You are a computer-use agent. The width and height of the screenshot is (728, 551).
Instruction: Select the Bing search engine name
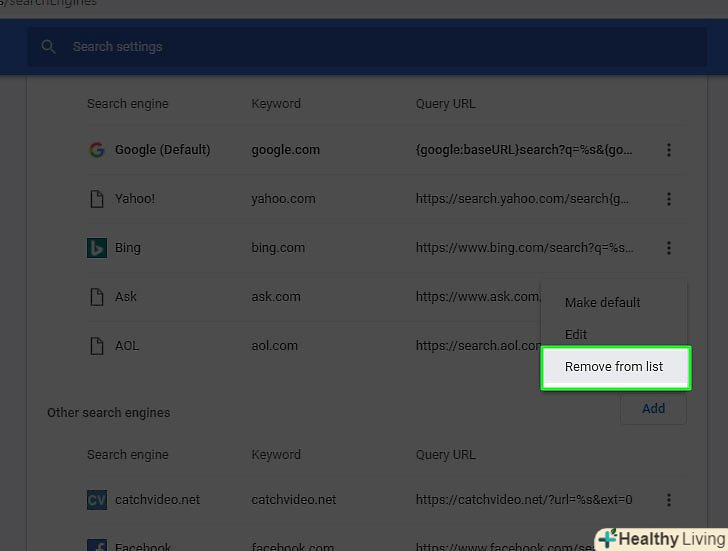(x=128, y=248)
